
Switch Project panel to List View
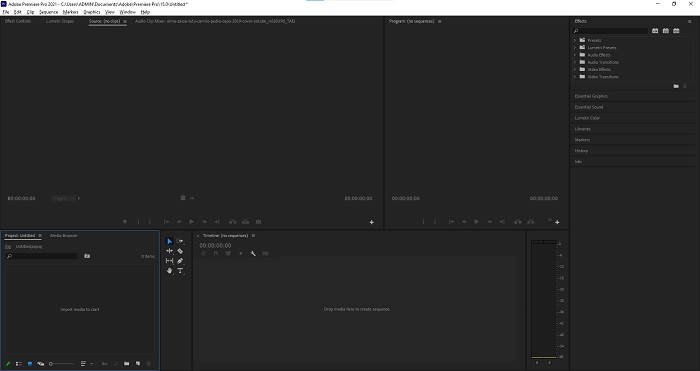(19, 364)
